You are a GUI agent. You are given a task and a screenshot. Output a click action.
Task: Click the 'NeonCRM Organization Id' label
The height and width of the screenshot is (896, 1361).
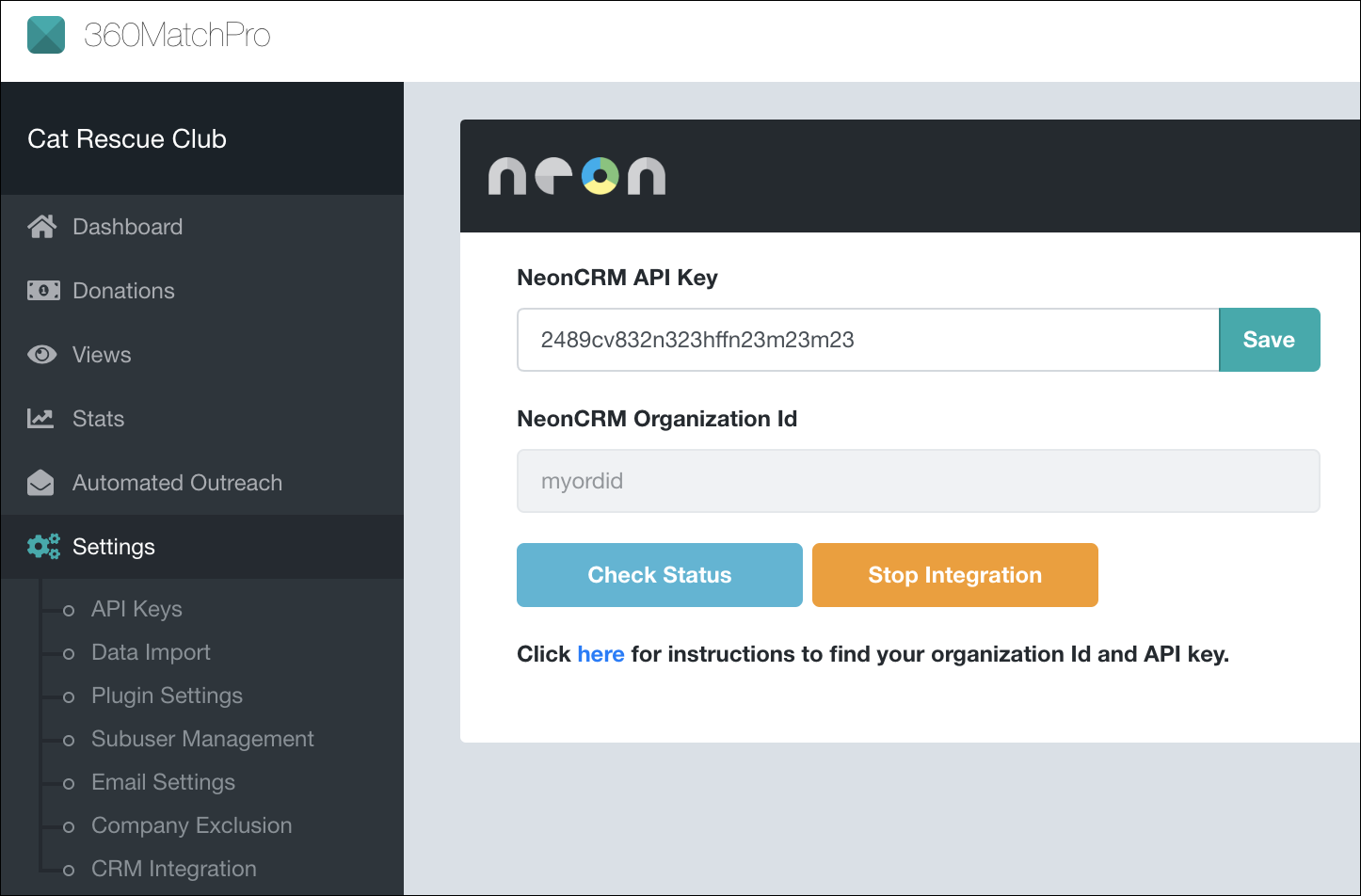pos(657,419)
